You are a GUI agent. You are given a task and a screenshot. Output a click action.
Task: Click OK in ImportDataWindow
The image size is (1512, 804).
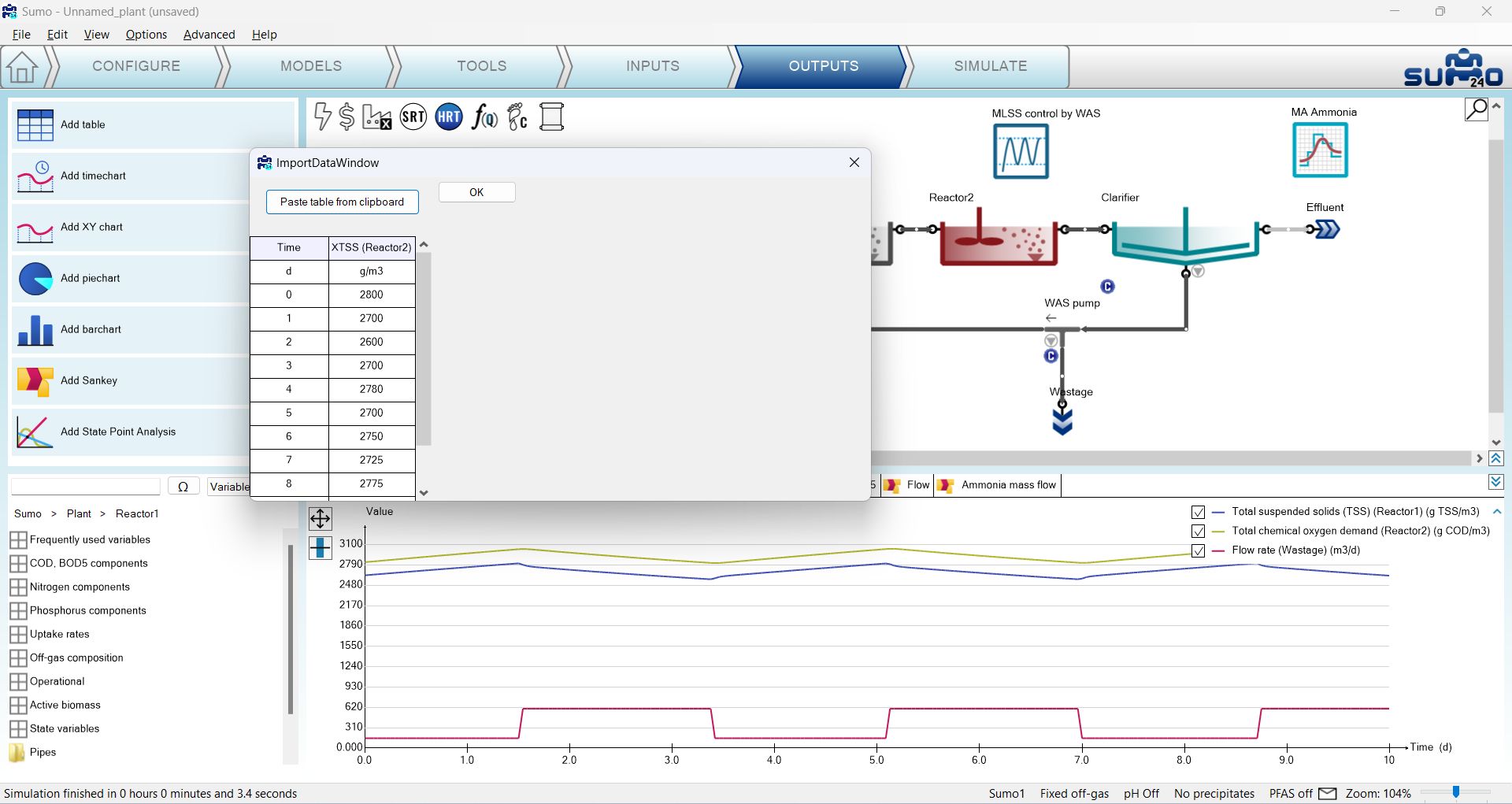pyautogui.click(x=476, y=193)
